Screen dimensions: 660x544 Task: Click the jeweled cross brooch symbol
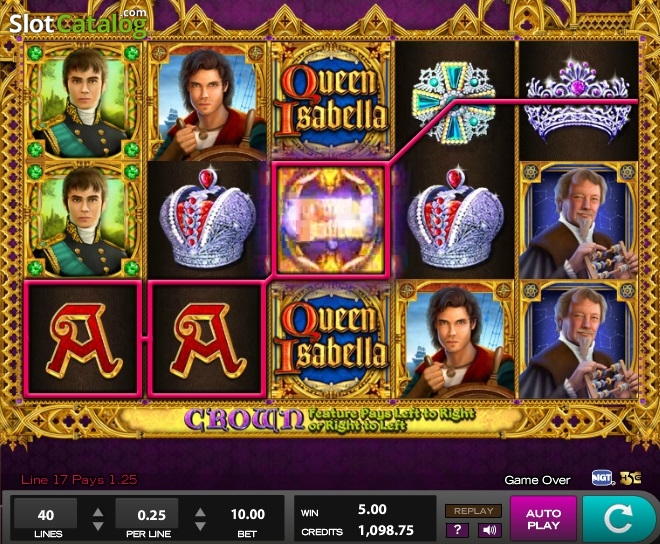click(x=455, y=101)
